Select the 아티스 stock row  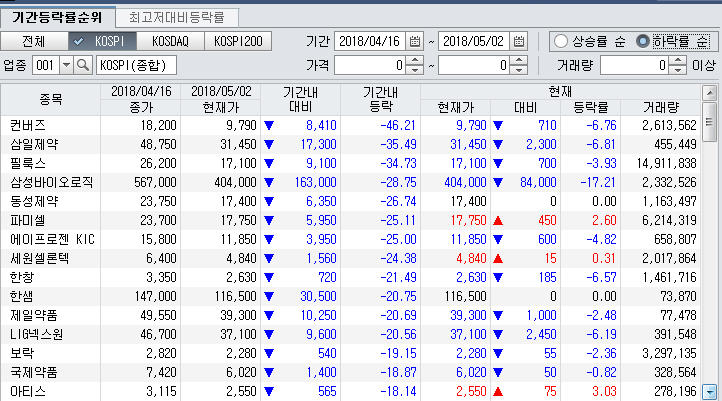(x=350, y=391)
